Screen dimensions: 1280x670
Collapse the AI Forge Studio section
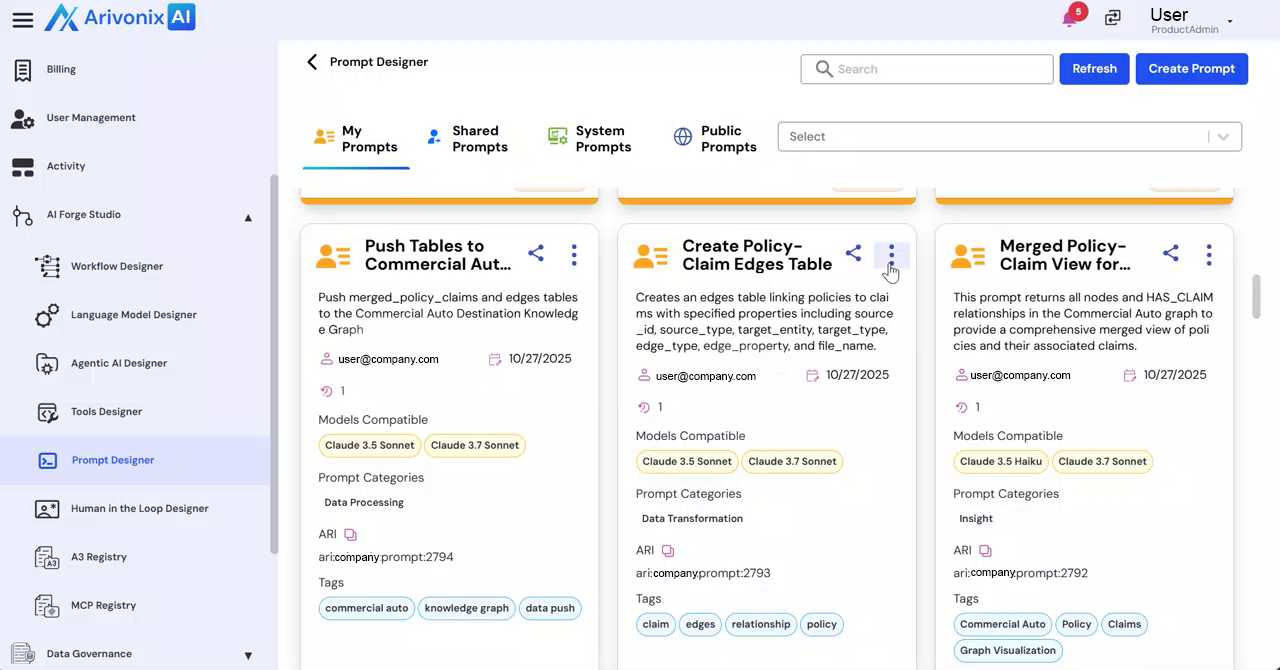point(248,217)
